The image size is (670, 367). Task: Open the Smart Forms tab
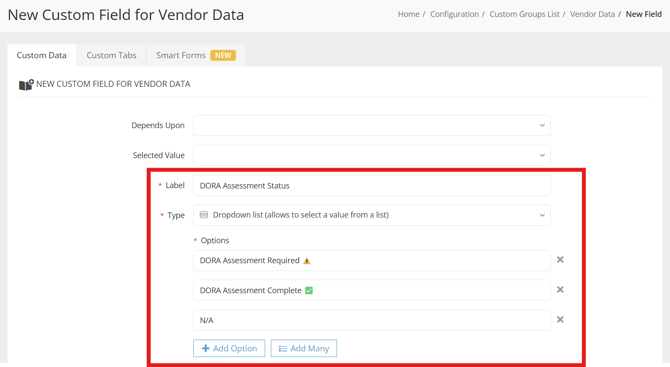coord(196,55)
